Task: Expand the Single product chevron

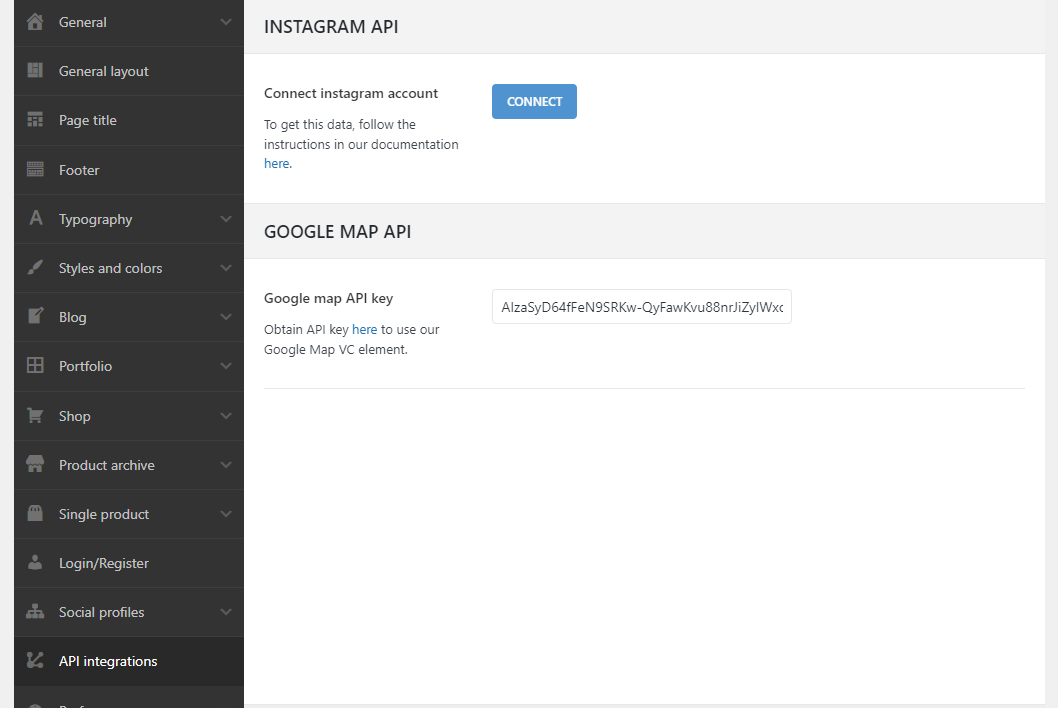Action: [x=226, y=514]
